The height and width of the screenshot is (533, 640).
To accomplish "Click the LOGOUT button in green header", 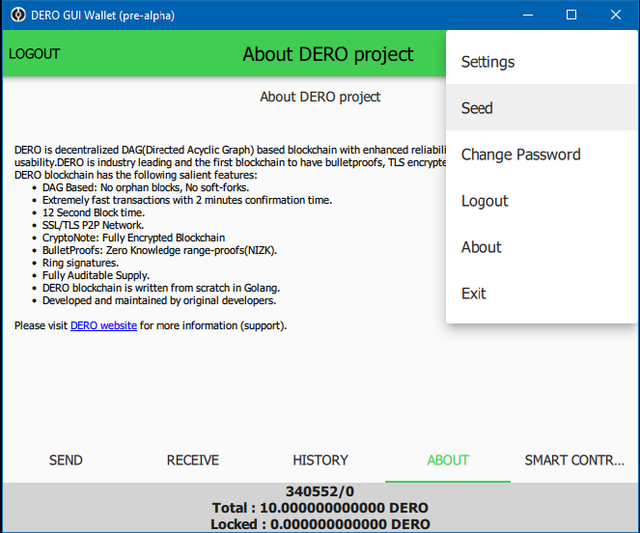I will (34, 54).
